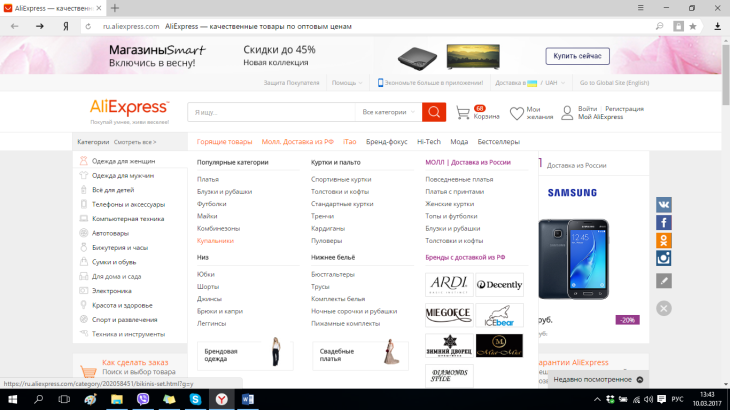
Task: Expand the Помощь dropdown
Action: tap(347, 83)
